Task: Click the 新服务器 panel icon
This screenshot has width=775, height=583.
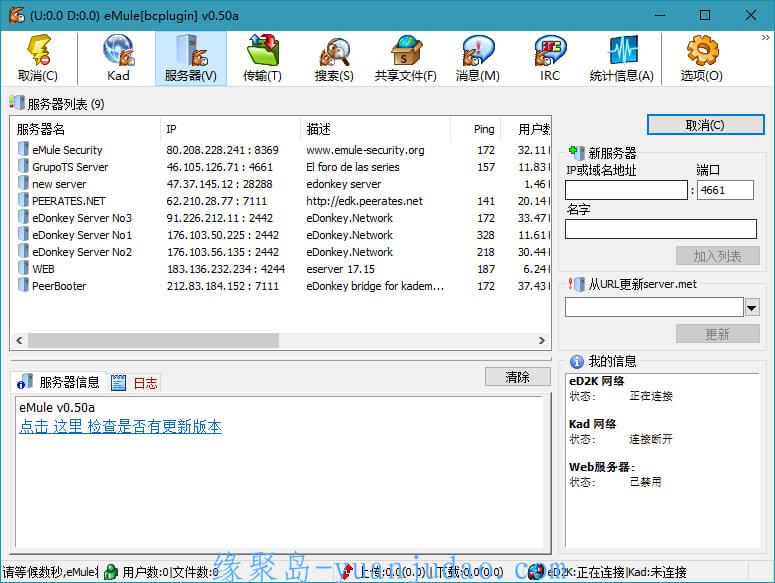Action: click(577, 152)
